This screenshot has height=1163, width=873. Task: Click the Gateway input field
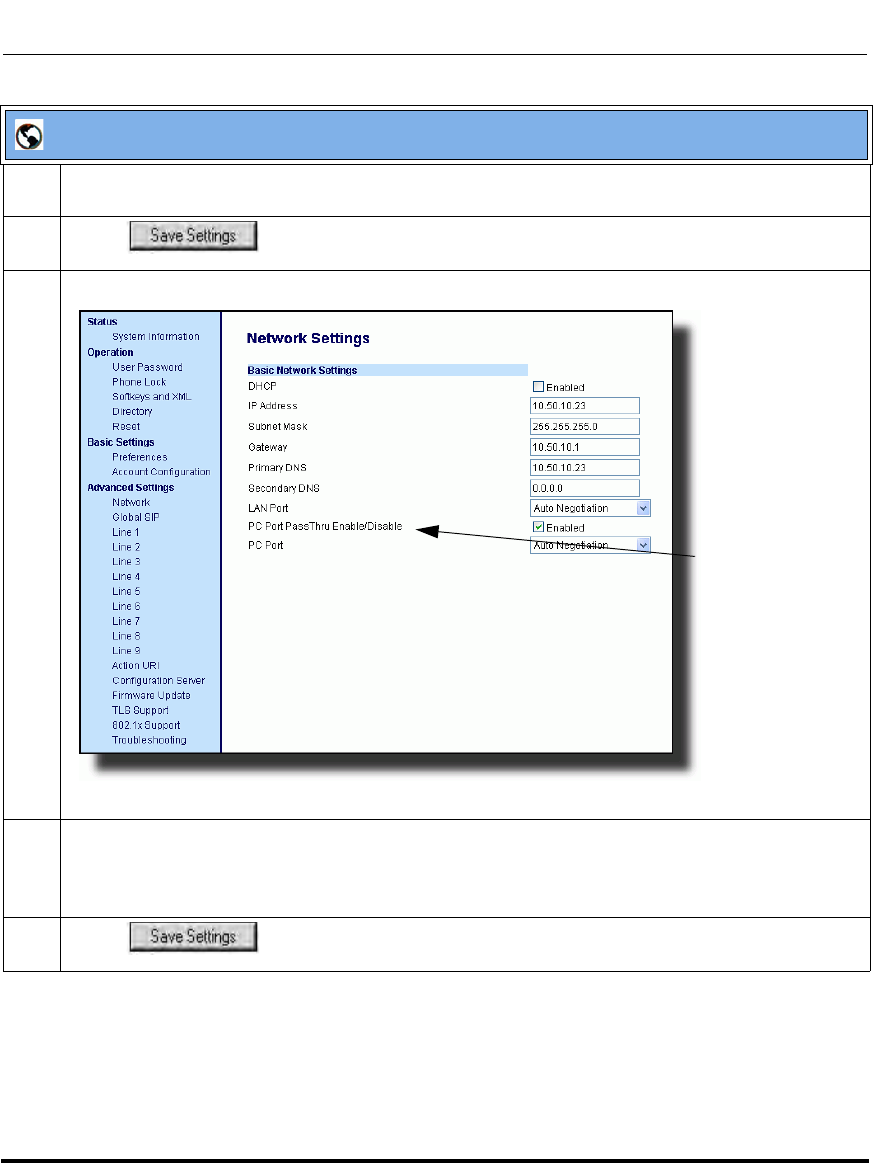(584, 447)
